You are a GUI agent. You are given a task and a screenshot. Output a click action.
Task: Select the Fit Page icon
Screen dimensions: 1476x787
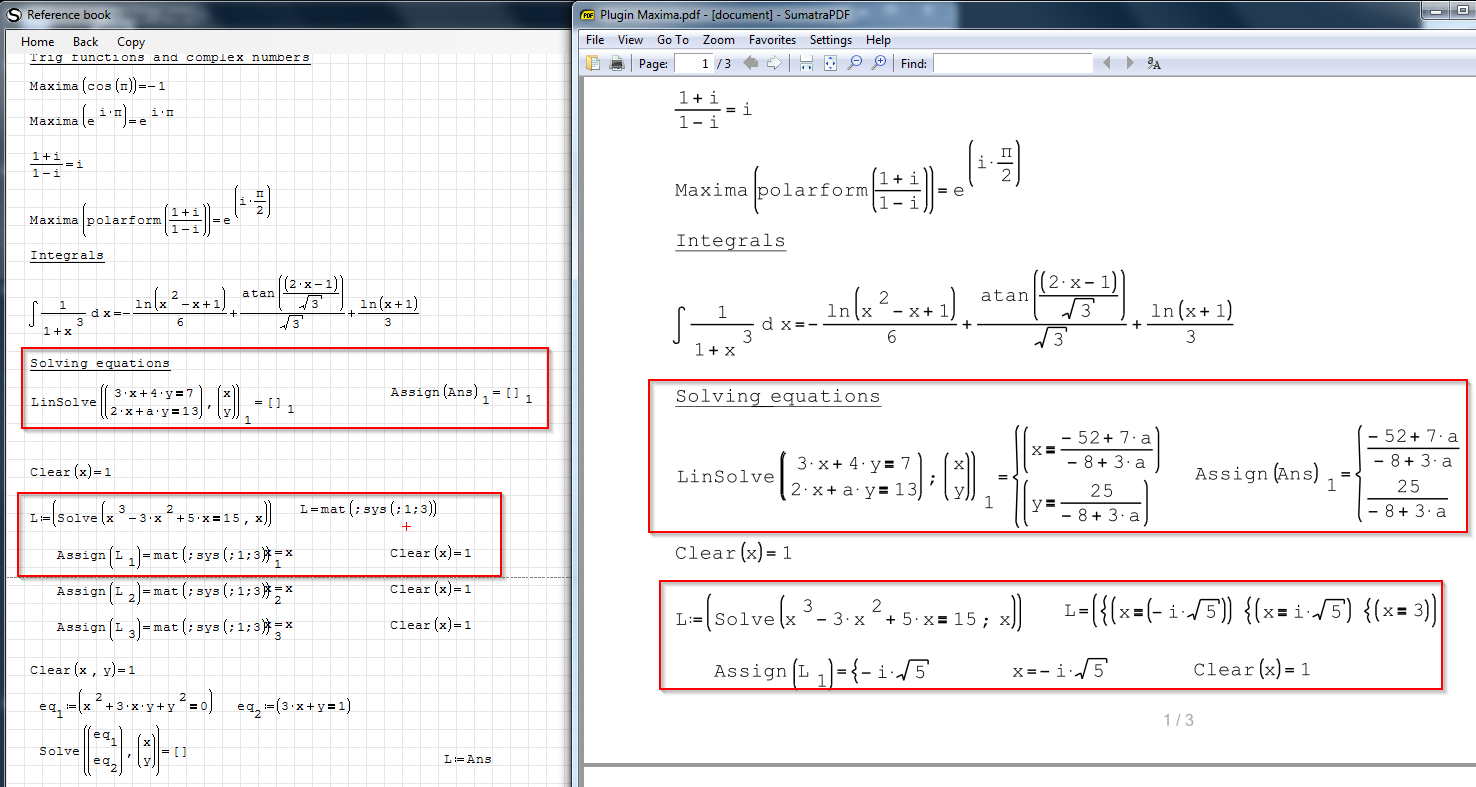(x=830, y=63)
